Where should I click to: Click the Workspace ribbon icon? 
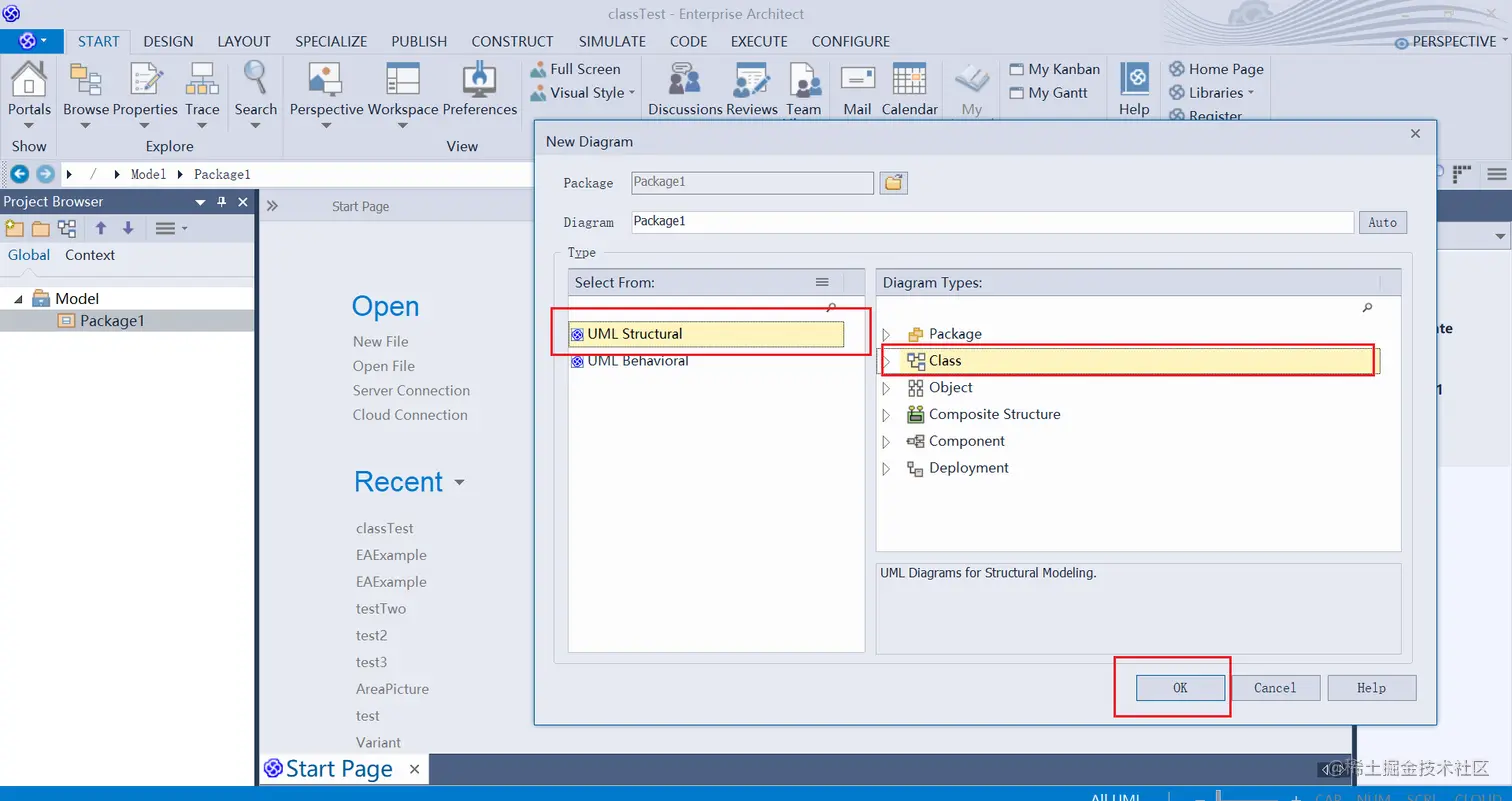point(403,80)
